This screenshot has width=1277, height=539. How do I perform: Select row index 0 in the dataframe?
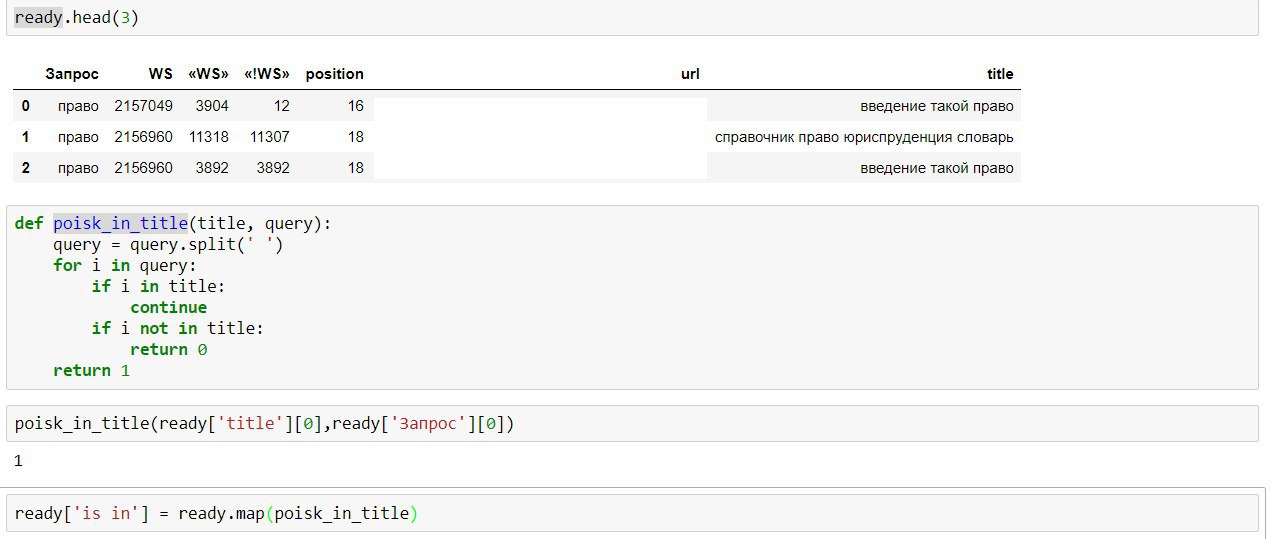point(26,106)
